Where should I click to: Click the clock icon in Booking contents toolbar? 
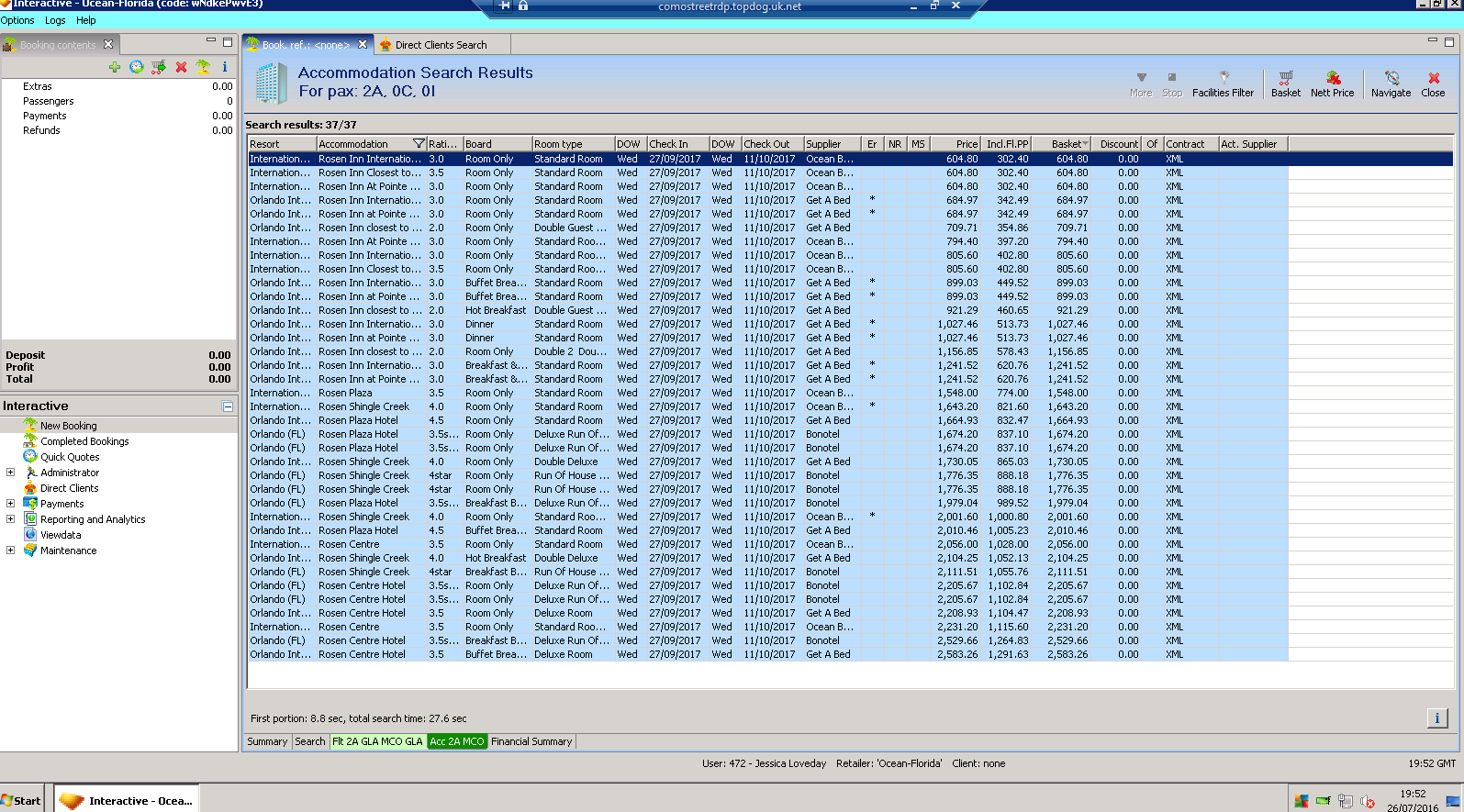click(137, 67)
